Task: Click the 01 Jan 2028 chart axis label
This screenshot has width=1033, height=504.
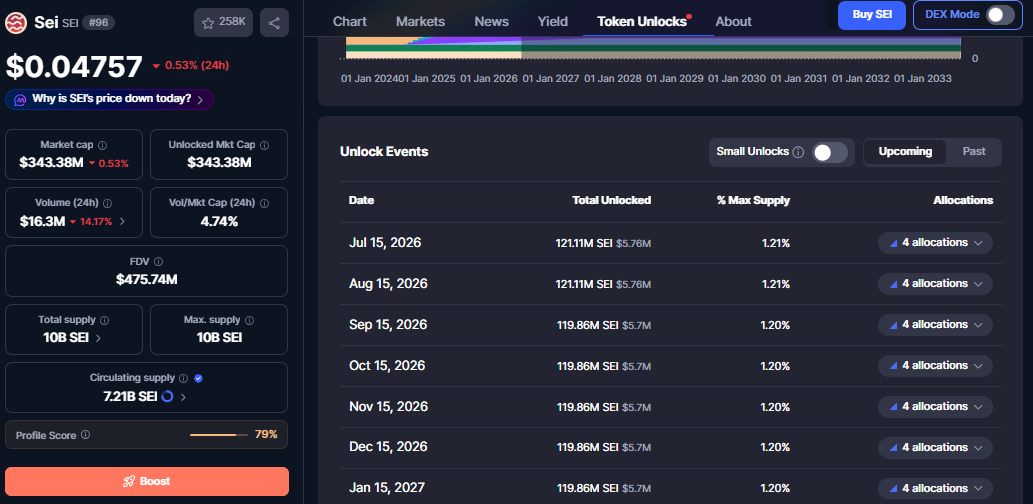Action: point(613,78)
